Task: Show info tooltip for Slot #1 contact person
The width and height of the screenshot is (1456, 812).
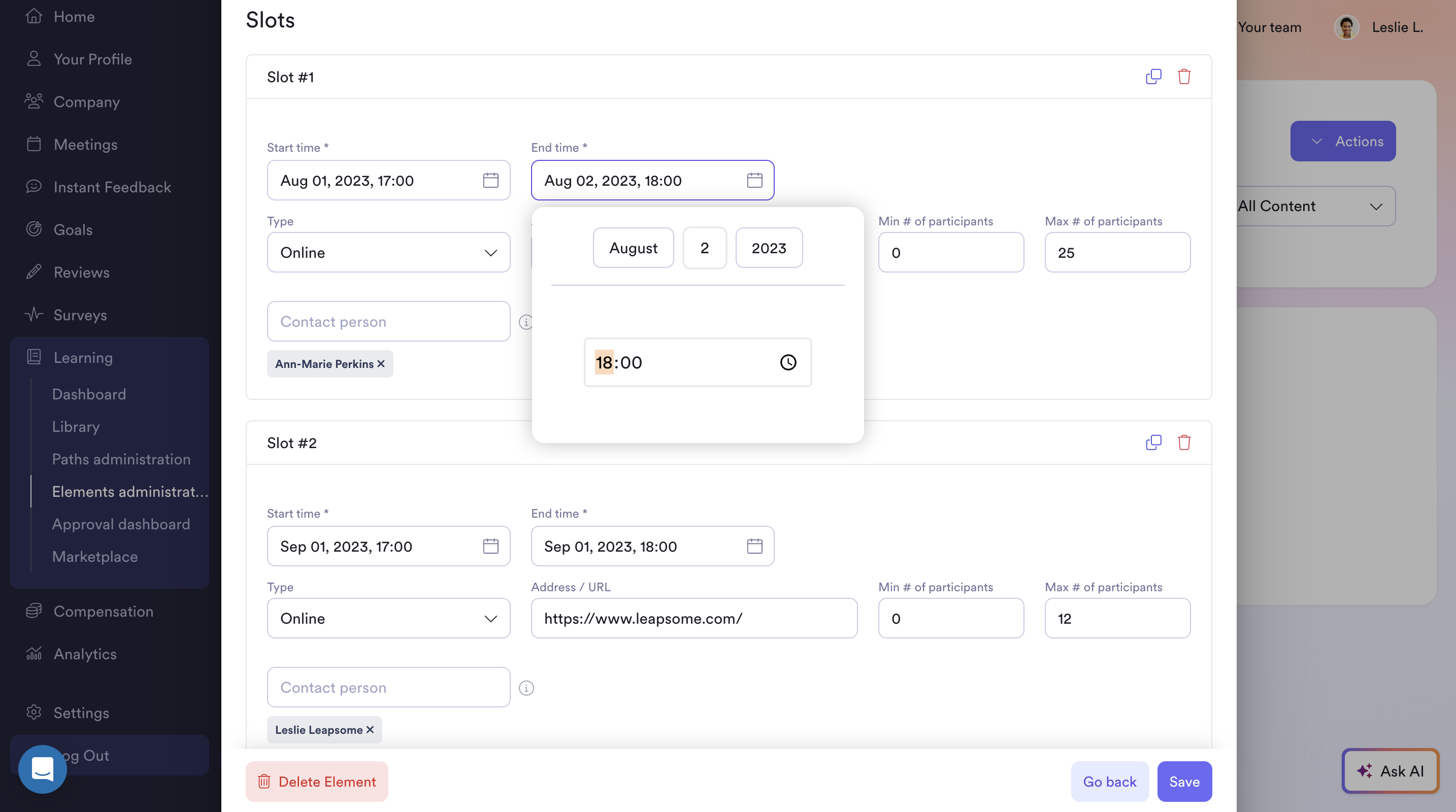Action: pyautogui.click(x=525, y=322)
